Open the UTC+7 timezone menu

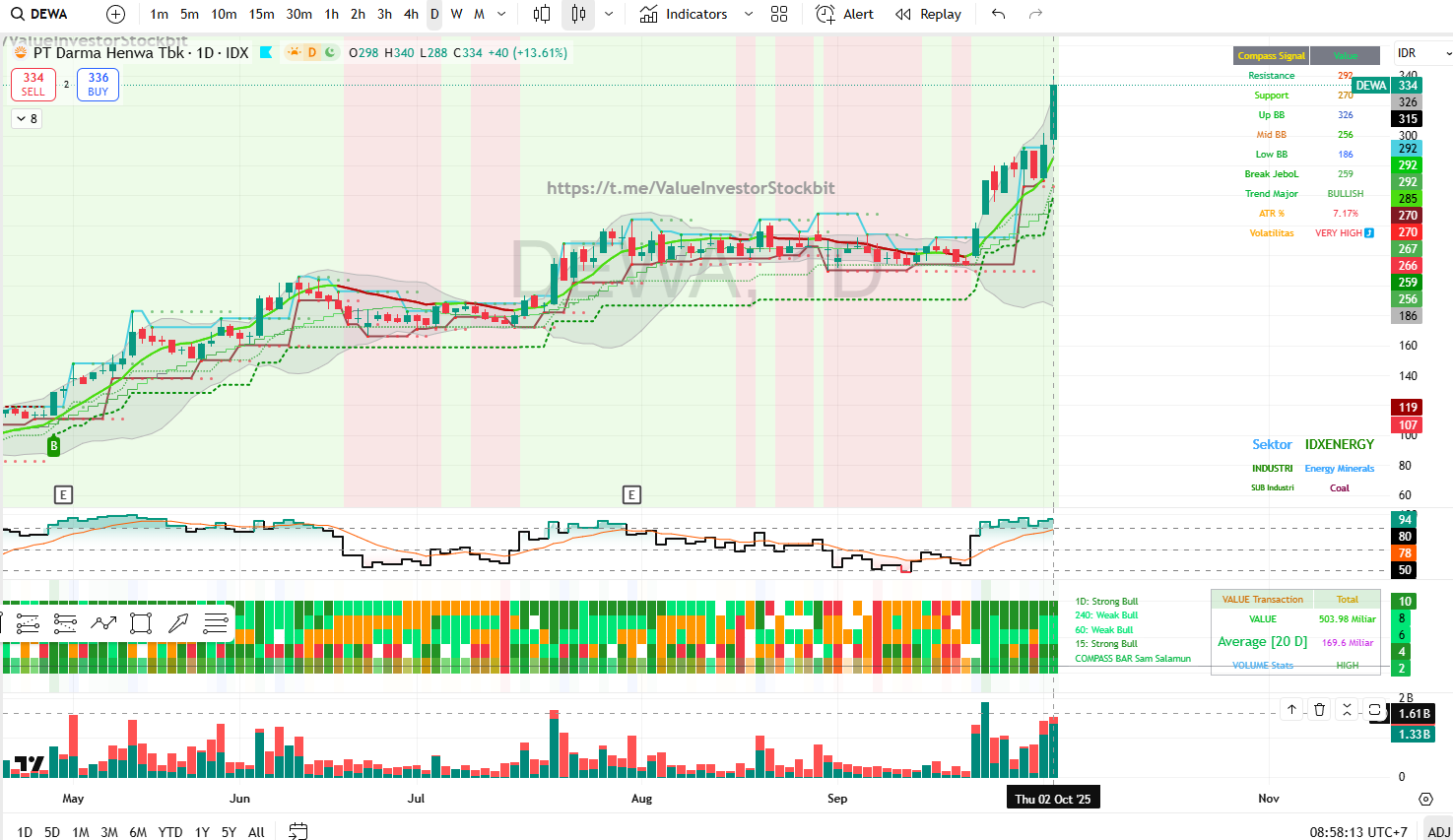pos(1358,832)
